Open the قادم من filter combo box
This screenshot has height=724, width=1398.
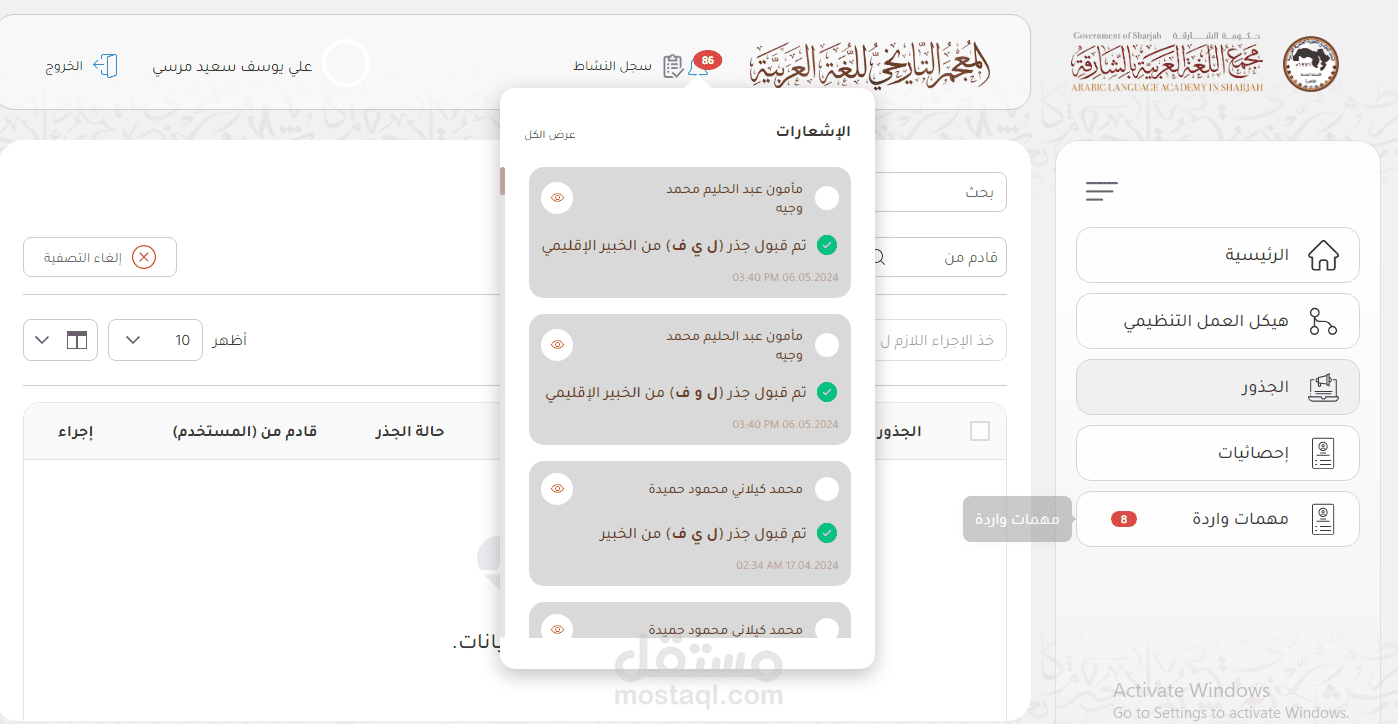point(940,257)
